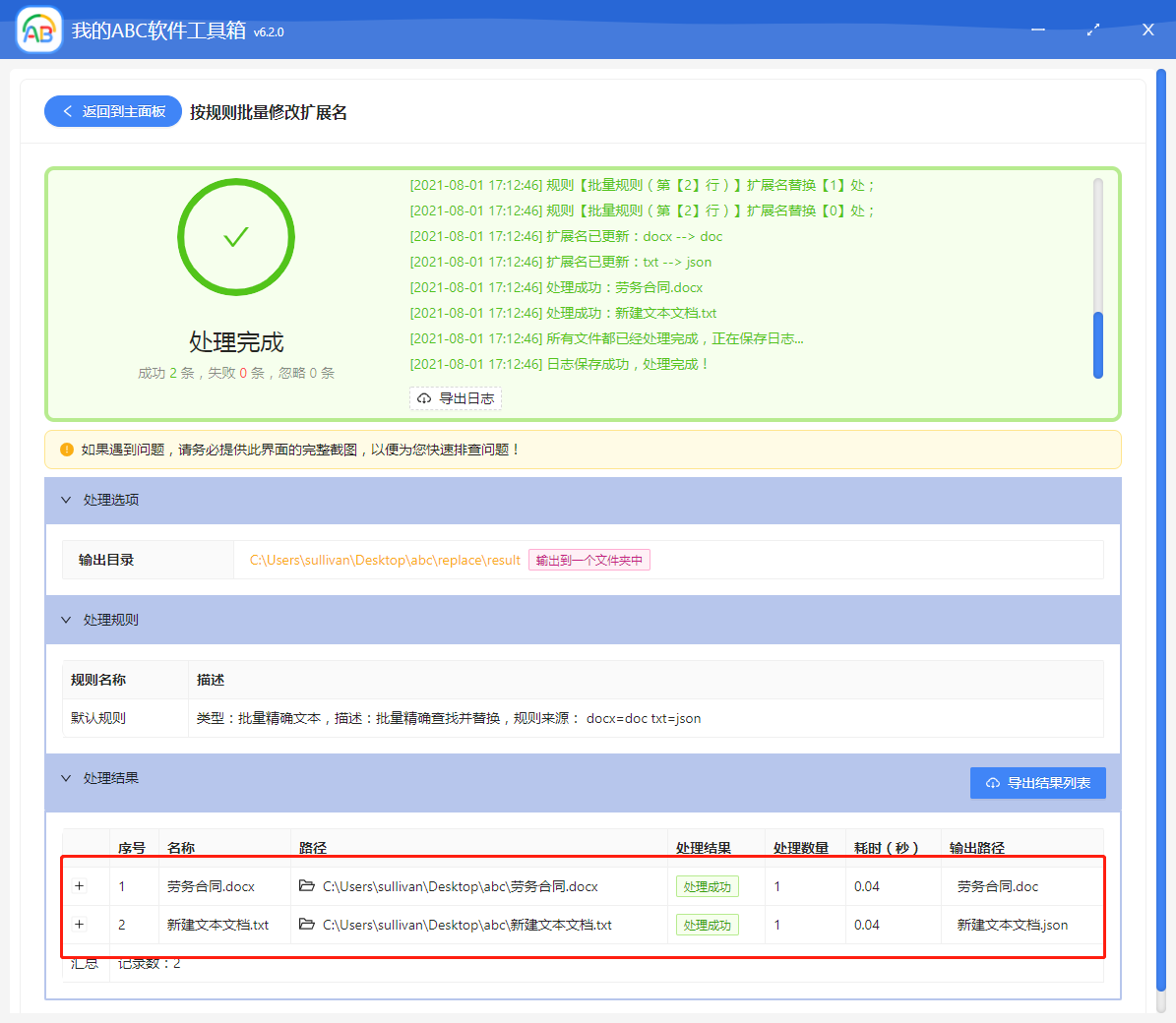Click the 导出日志 button
Viewport: 1176px width, 1023px height.
click(456, 398)
